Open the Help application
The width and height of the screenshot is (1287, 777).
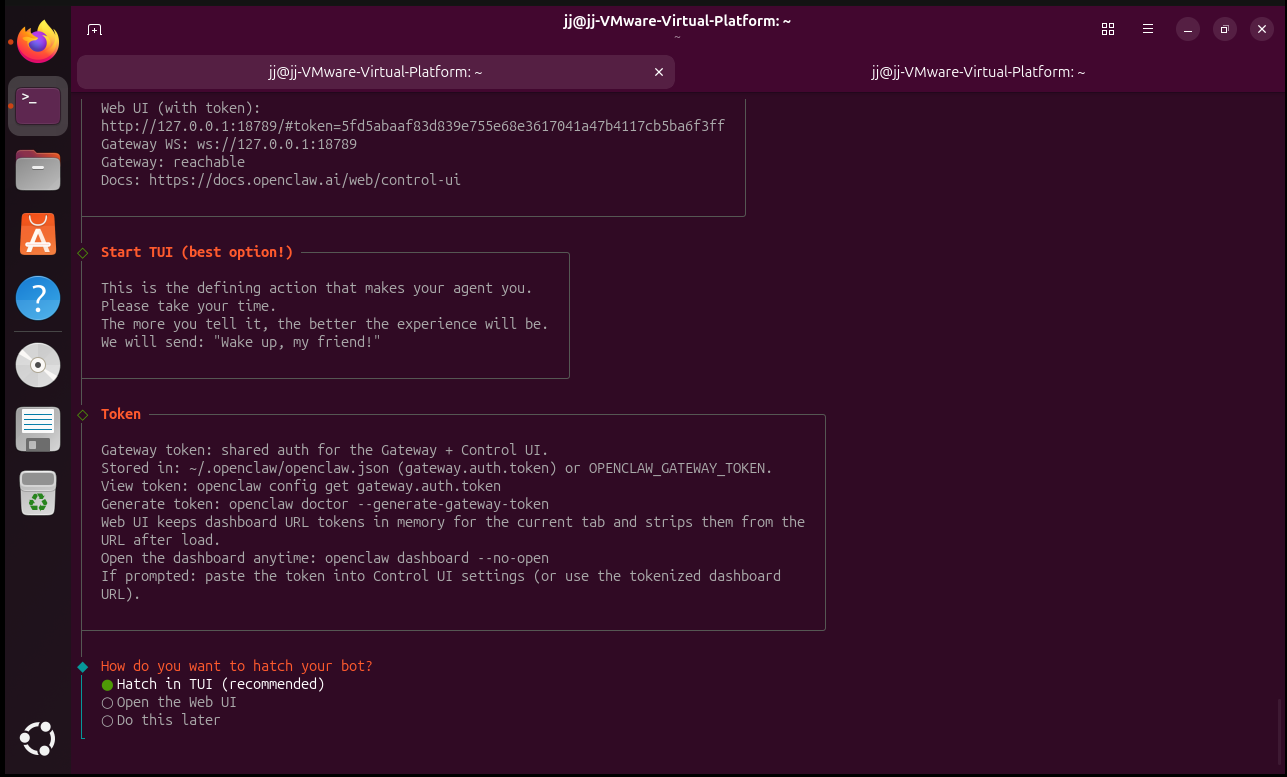(x=38, y=298)
